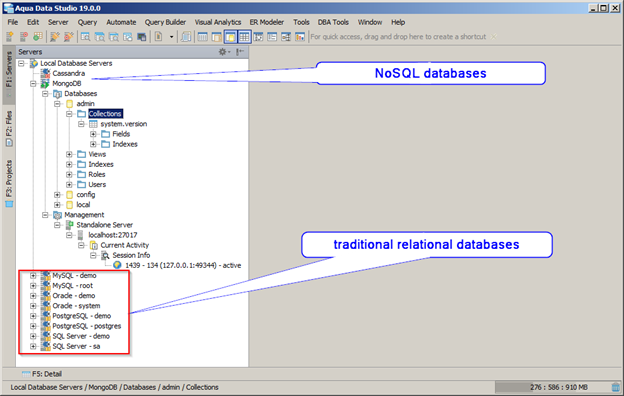This screenshot has width=624, height=396.
Task: Click the plain table window toolbar icon
Action: point(203,37)
